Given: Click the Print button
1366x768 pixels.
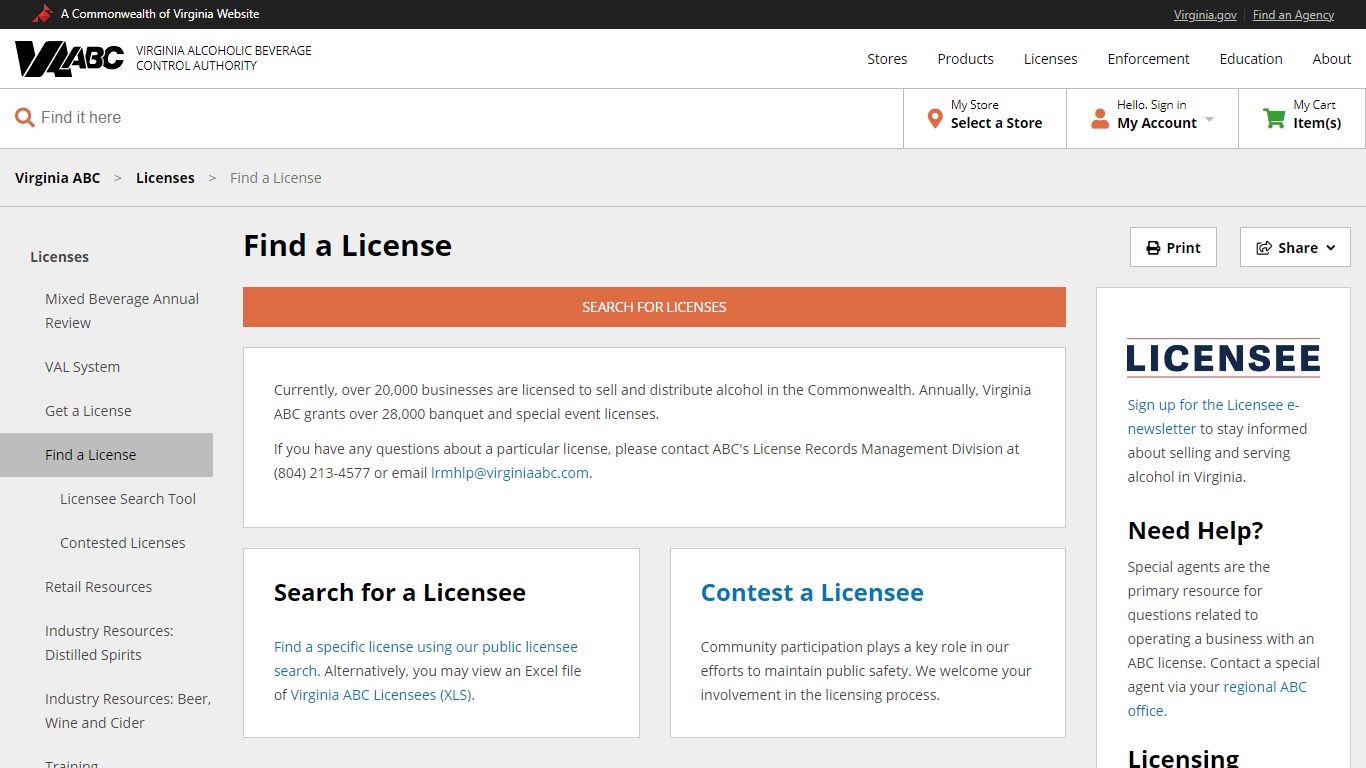Looking at the screenshot, I should (x=1173, y=247).
